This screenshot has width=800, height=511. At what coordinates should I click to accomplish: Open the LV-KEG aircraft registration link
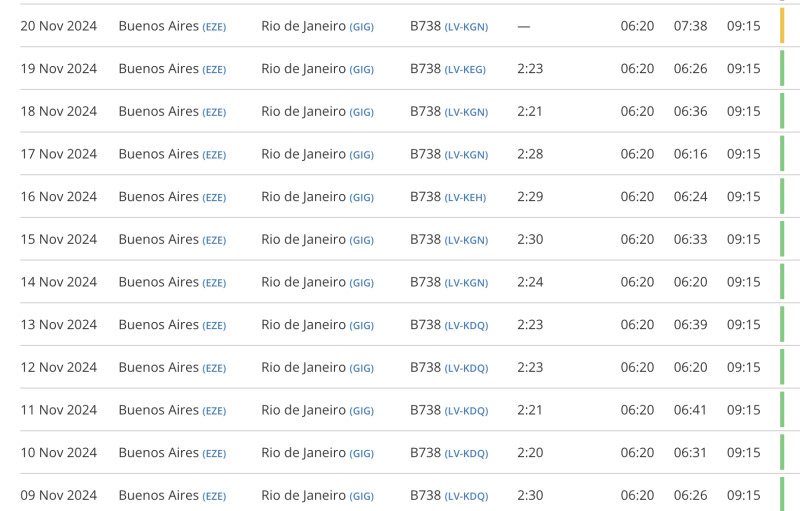coord(466,70)
